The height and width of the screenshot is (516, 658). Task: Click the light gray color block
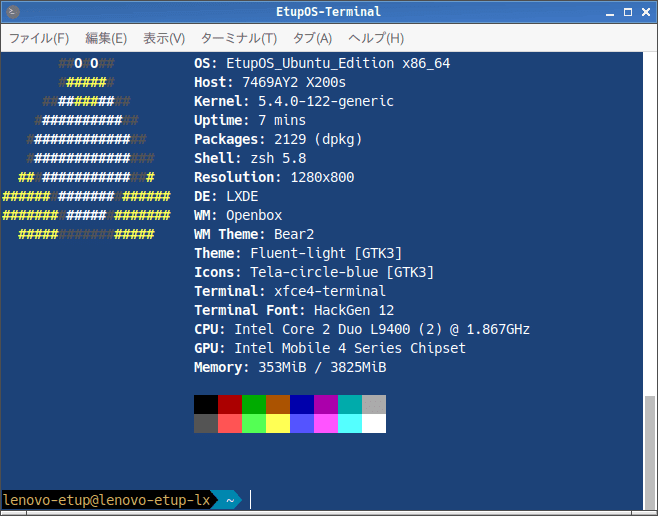click(x=374, y=404)
